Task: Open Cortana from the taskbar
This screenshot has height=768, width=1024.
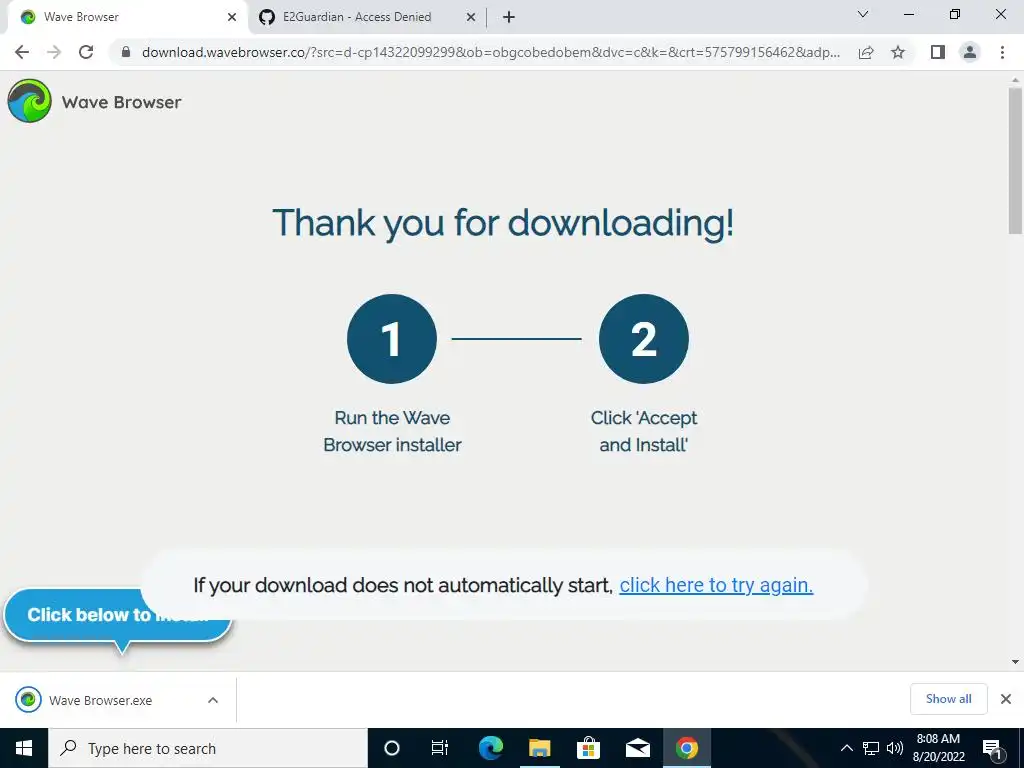Action: (391, 748)
